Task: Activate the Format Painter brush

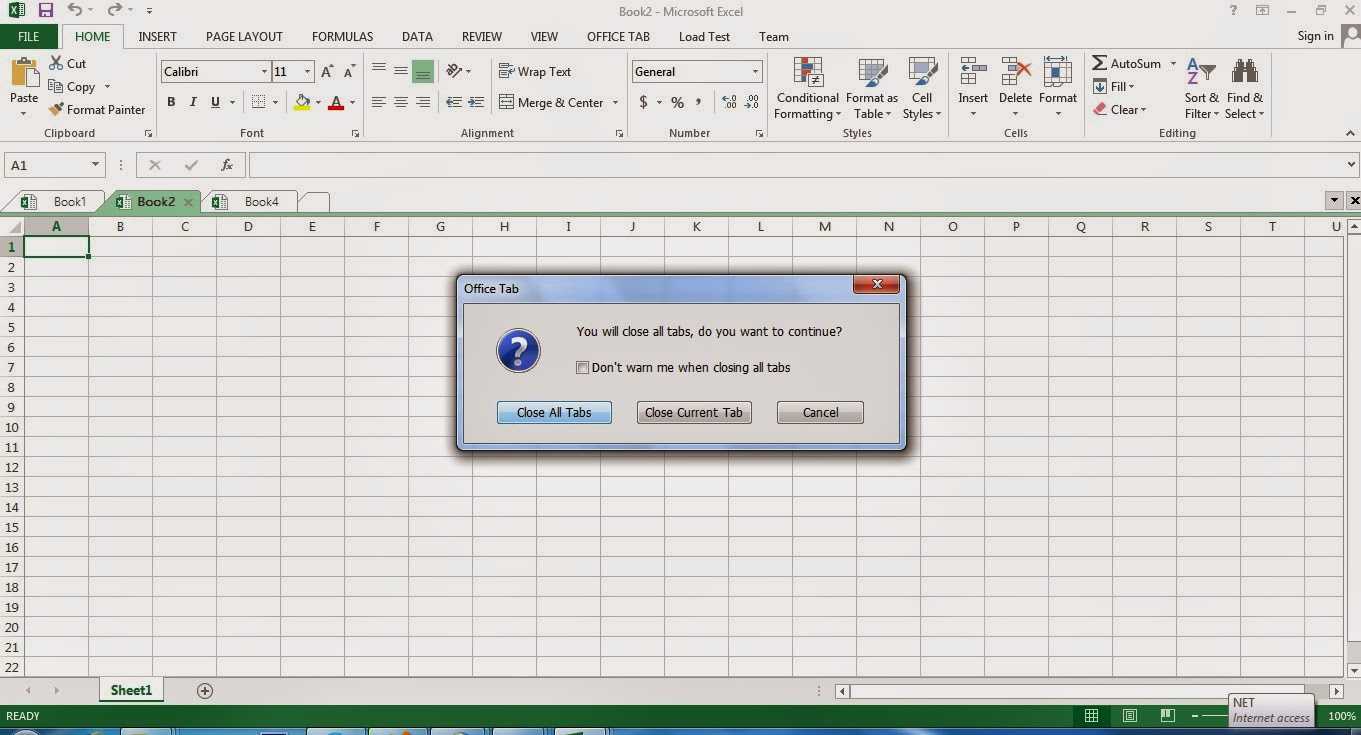Action: (x=56, y=110)
